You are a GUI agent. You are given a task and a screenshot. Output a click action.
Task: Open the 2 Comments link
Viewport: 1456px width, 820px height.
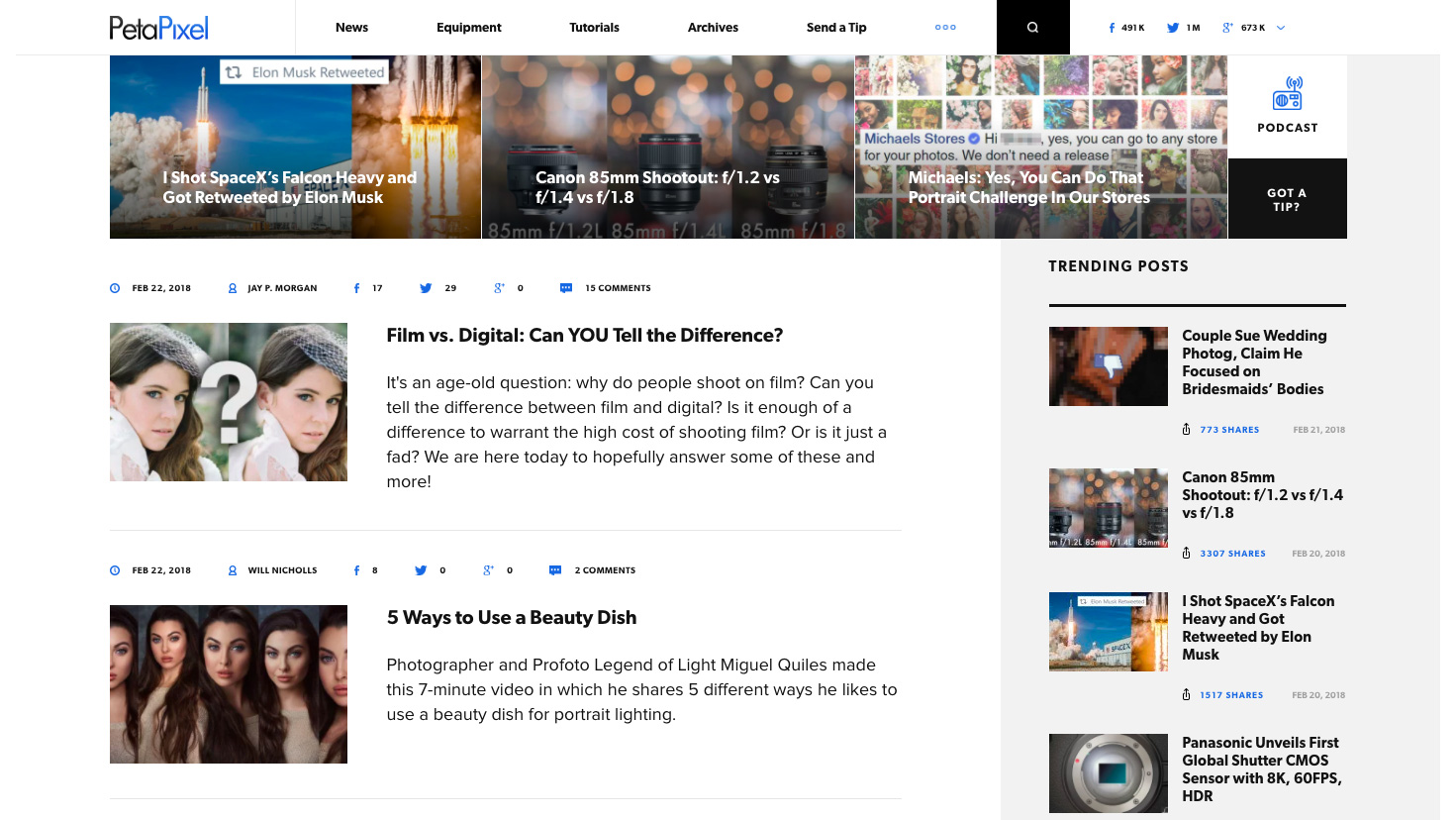[x=605, y=570]
